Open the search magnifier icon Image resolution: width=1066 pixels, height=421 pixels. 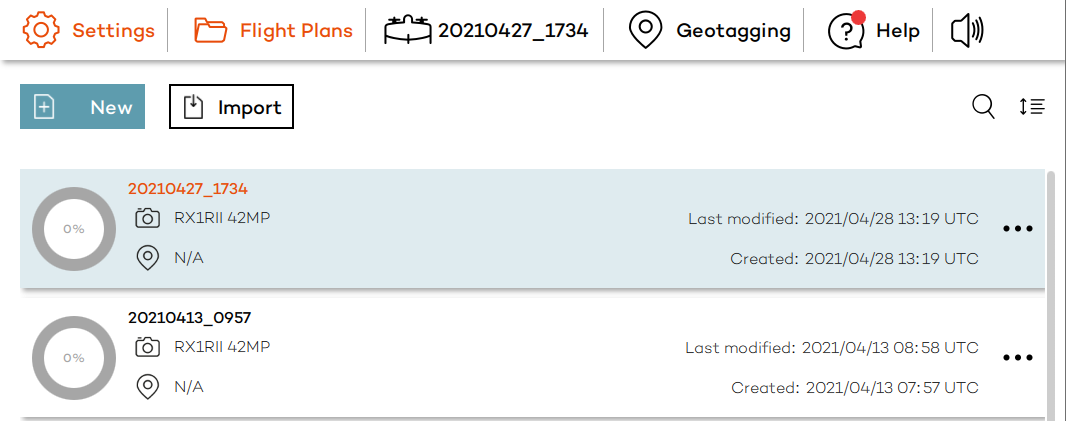pos(984,107)
